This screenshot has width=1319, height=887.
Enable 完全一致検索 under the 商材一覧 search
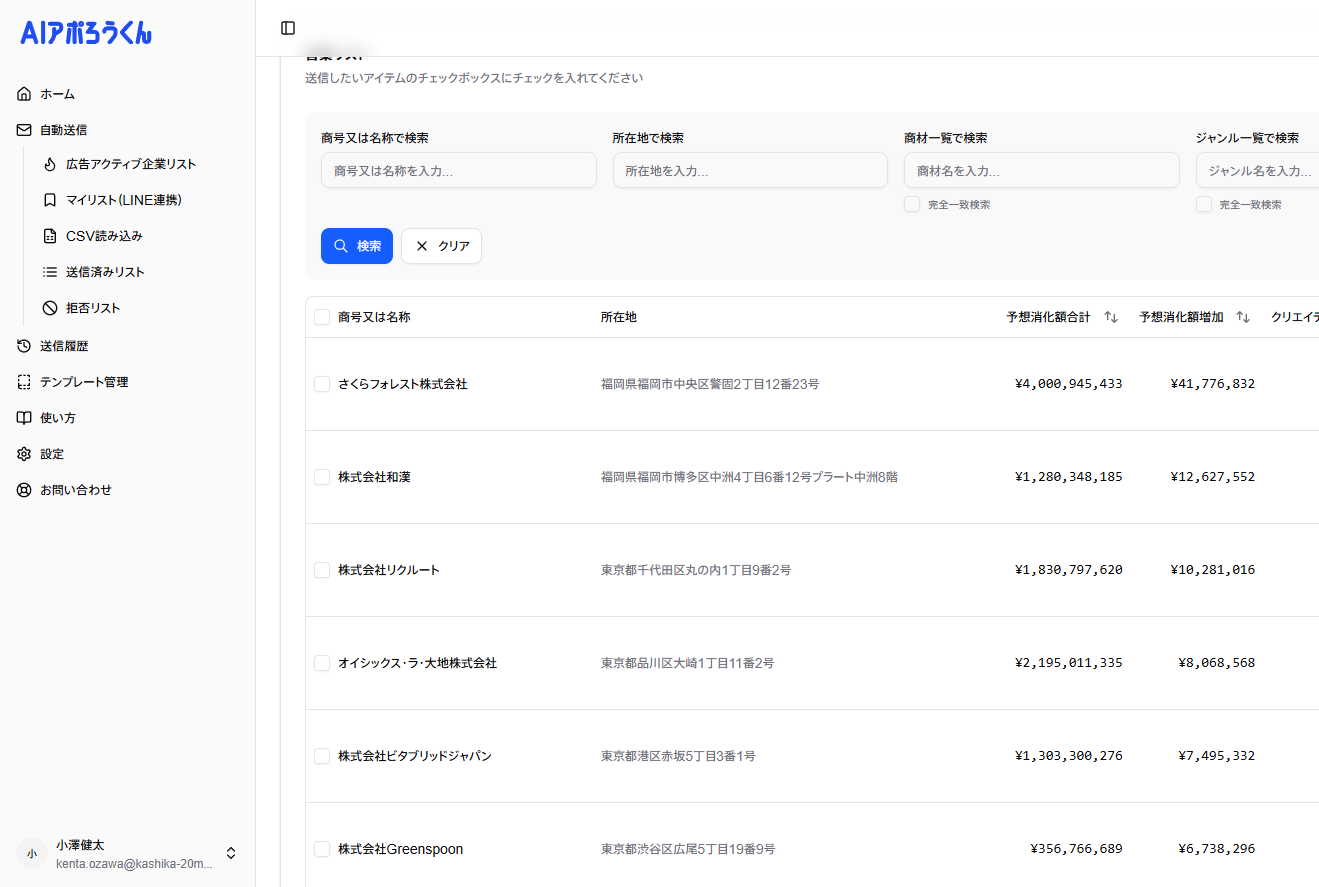pos(911,203)
